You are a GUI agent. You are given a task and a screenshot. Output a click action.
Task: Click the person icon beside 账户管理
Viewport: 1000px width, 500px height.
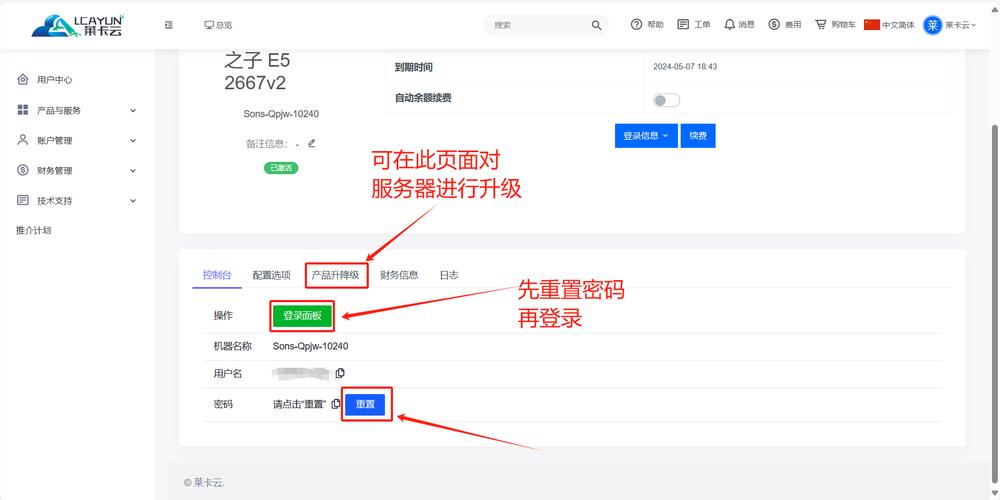click(x=23, y=140)
